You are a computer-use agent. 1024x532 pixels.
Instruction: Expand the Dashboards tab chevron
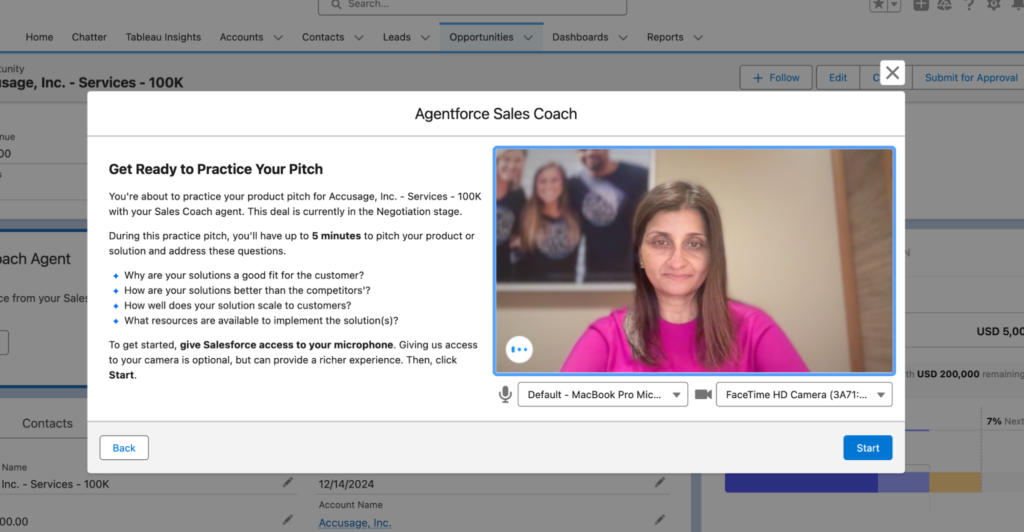coord(623,38)
